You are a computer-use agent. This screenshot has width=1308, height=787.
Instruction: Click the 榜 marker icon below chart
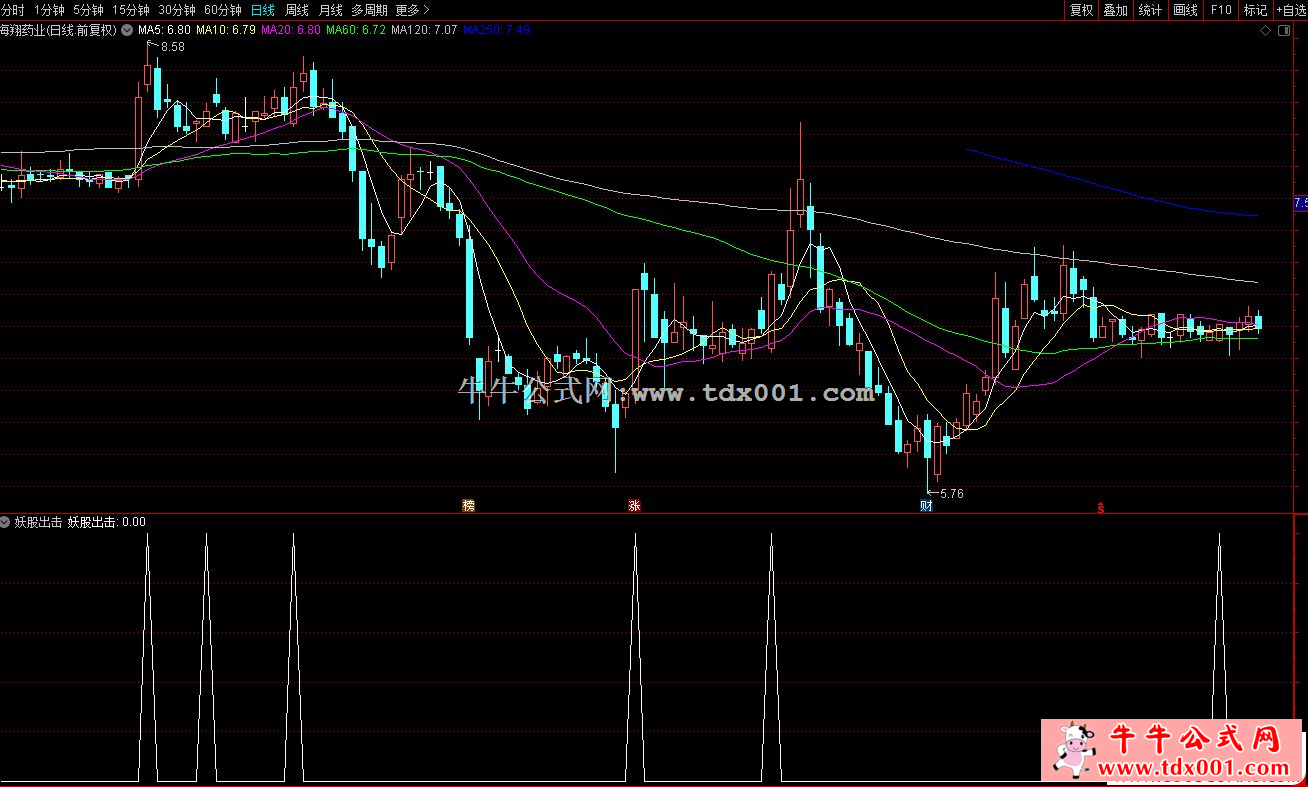pyautogui.click(x=467, y=506)
